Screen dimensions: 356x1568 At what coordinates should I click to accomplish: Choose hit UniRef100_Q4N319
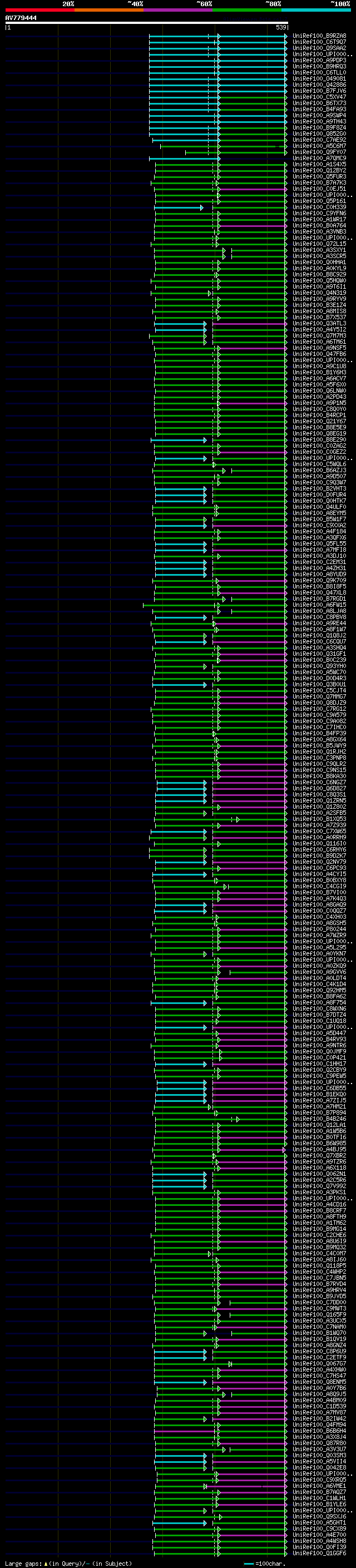click(319, 293)
